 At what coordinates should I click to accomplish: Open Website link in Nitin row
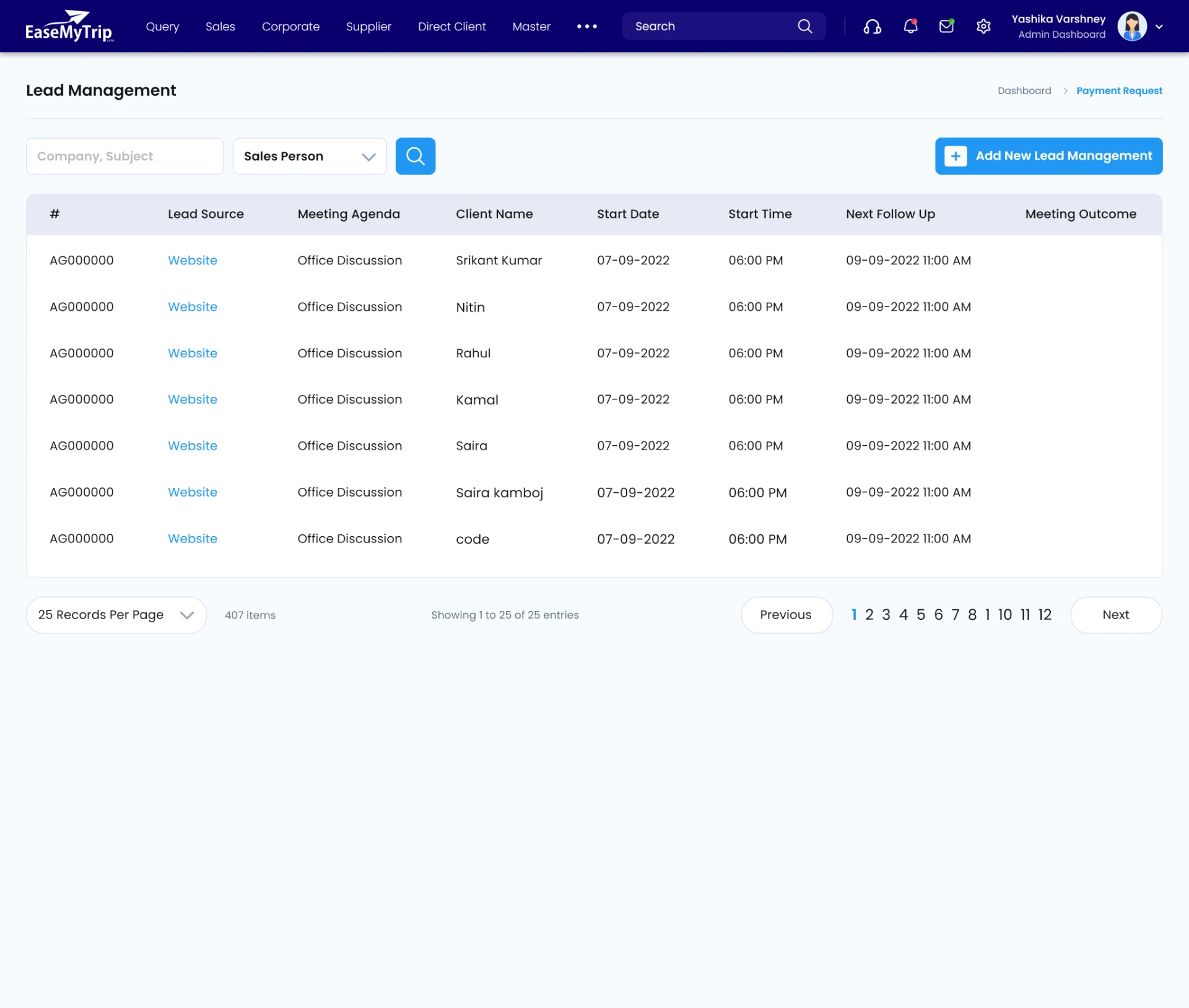193,306
